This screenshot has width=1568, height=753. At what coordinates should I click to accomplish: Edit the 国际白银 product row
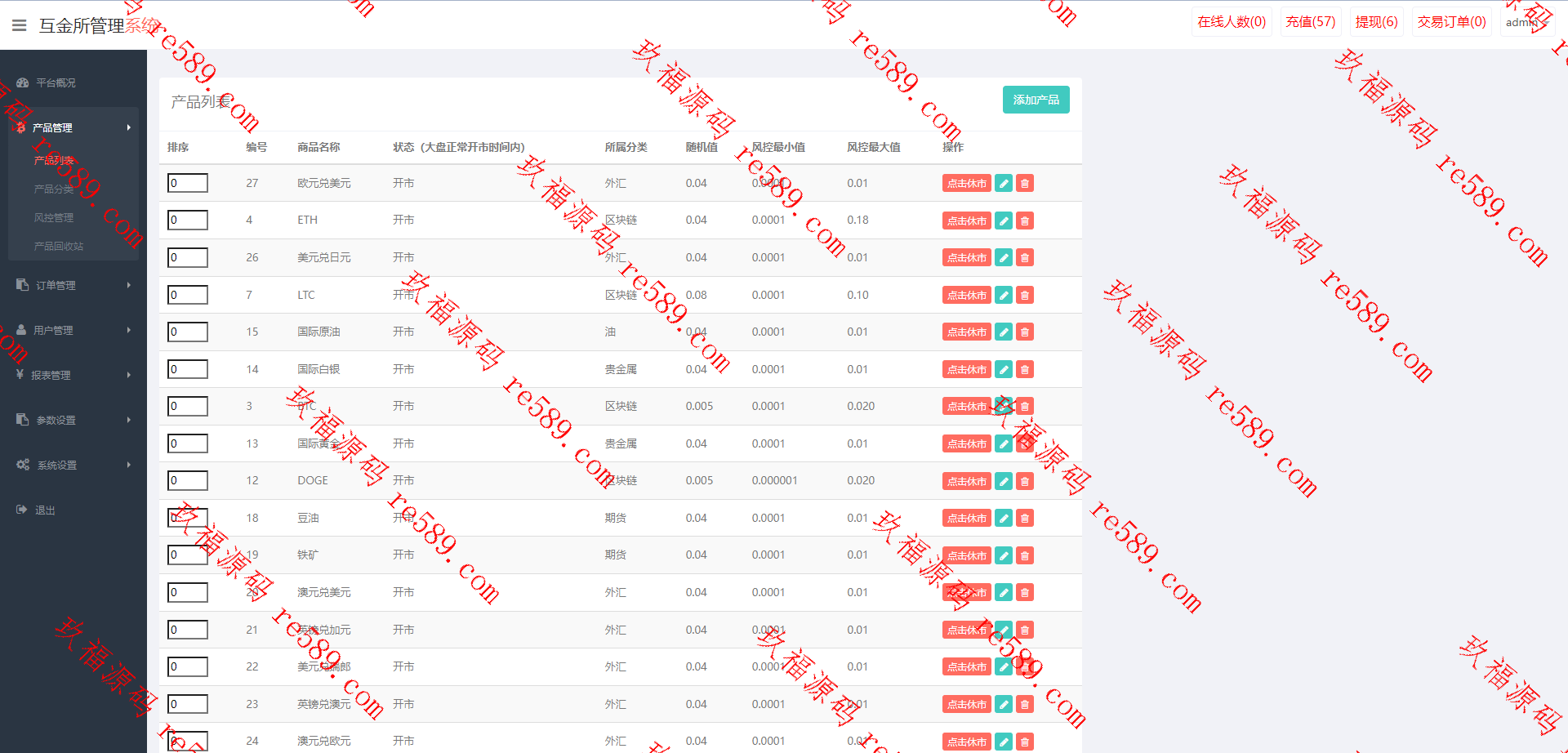pyautogui.click(x=1004, y=370)
